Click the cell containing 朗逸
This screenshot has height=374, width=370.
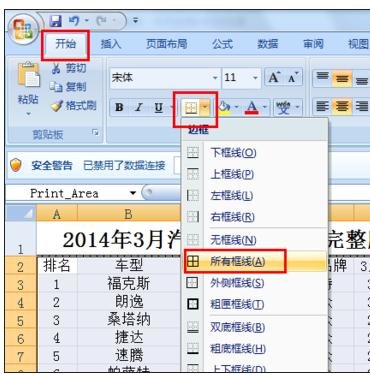(129, 302)
